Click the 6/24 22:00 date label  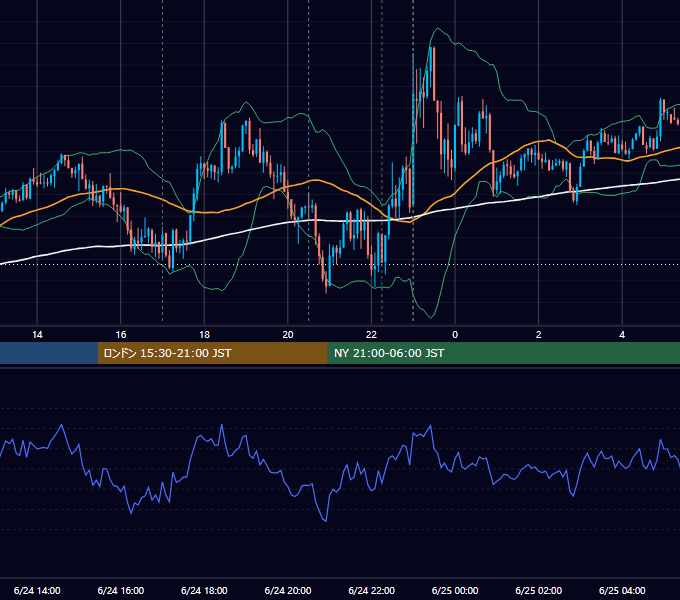coord(372,591)
